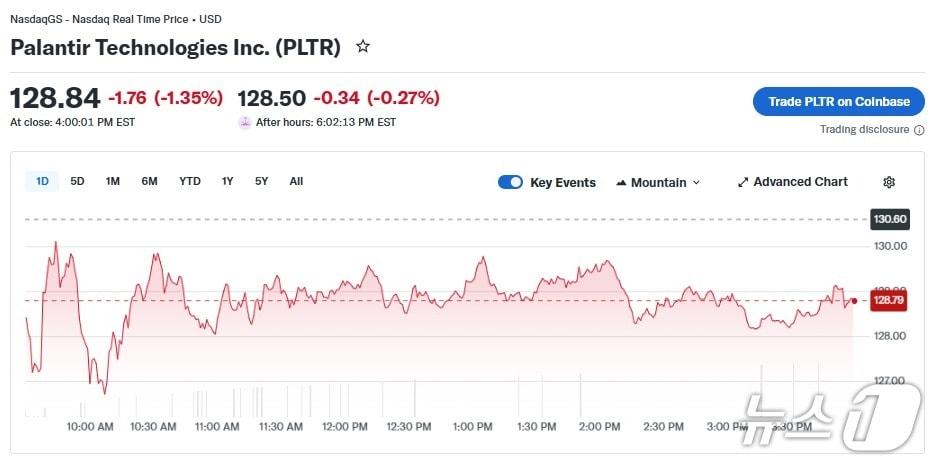Click the Mountain chart type icon
Screen dimensions: 935x465
point(621,183)
